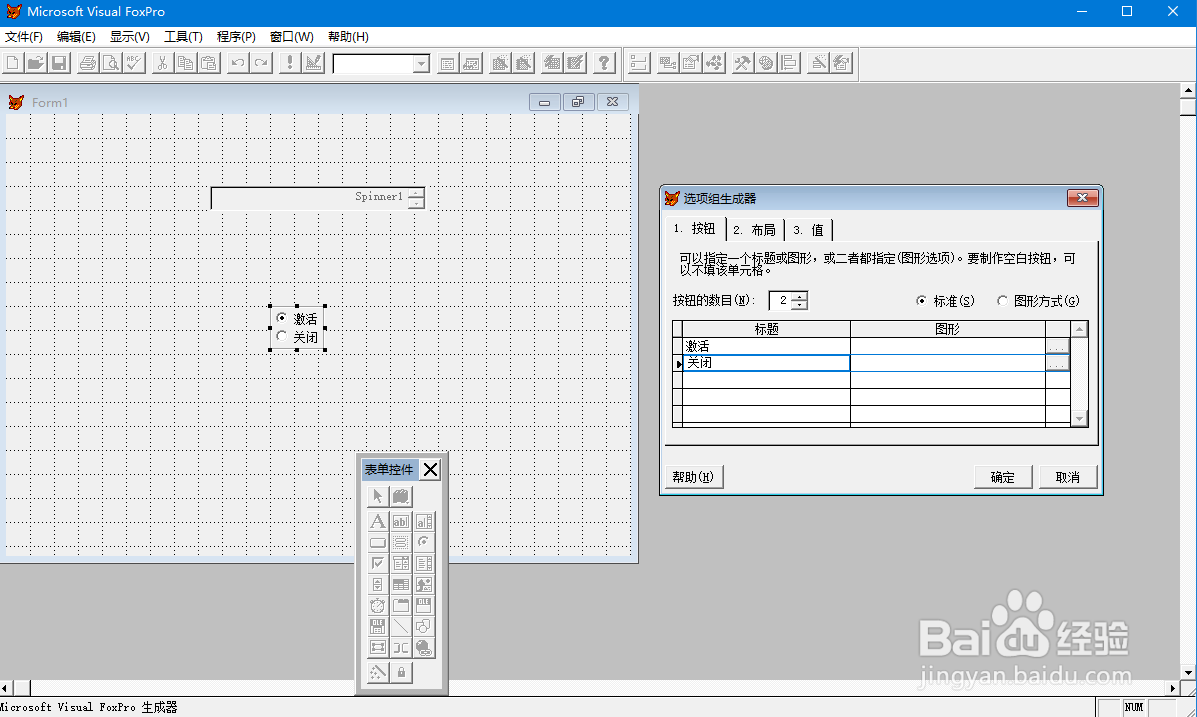Screen dimensions: 1197x717
Task: Click the Print Preview toolbar icon
Action: [x=111, y=63]
